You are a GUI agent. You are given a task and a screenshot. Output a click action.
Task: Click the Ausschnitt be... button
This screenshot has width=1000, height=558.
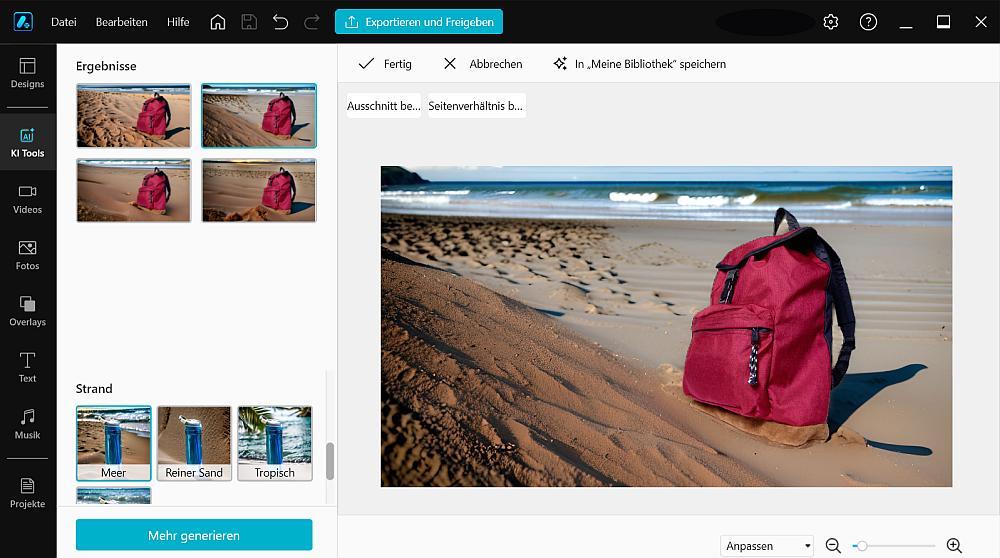(383, 106)
